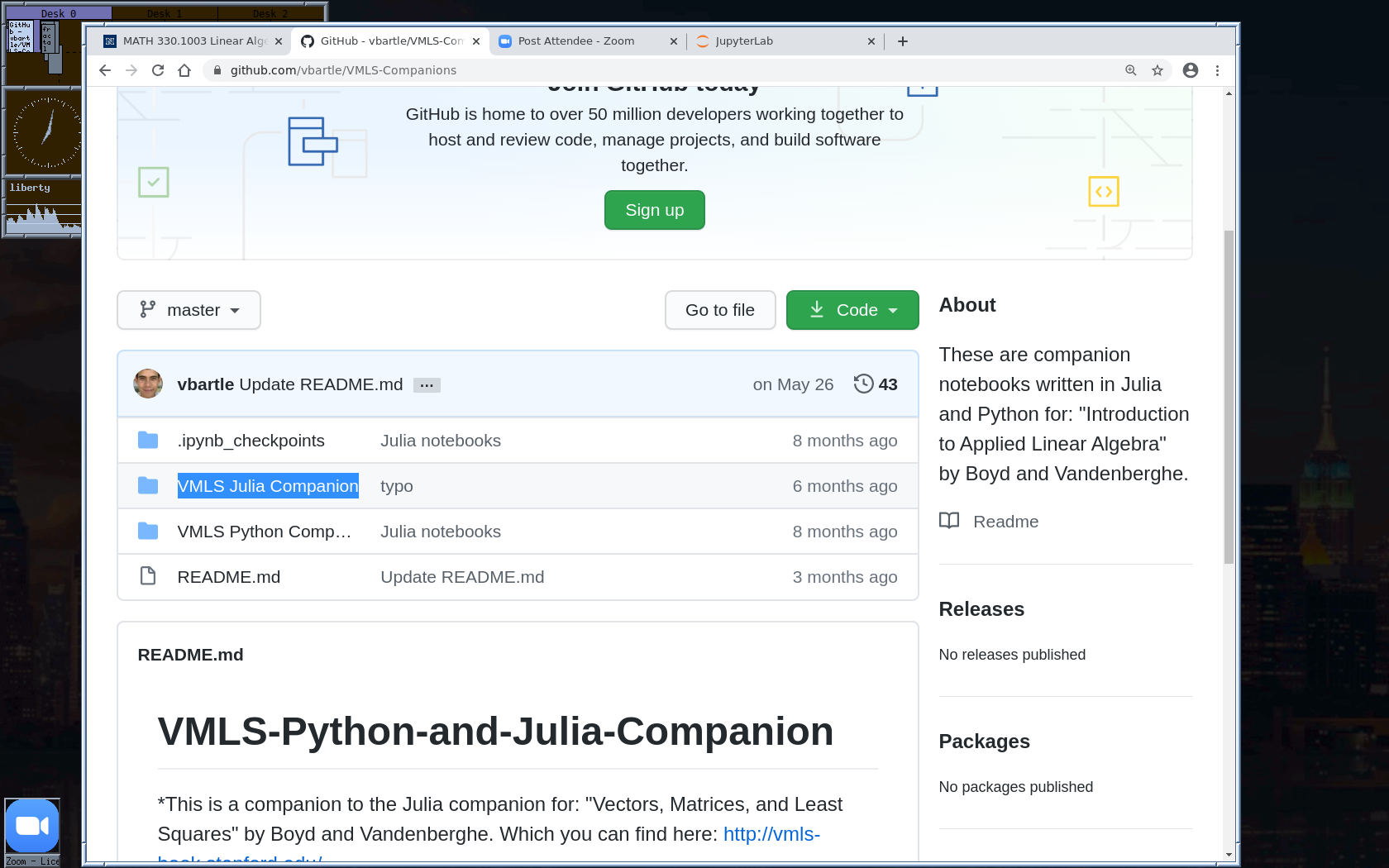Click the commit history clock icon
This screenshot has width=1389, height=868.
tap(863, 384)
